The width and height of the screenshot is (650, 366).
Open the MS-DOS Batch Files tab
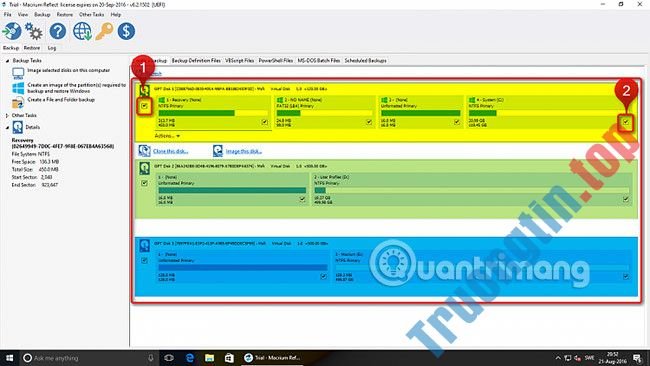point(319,61)
